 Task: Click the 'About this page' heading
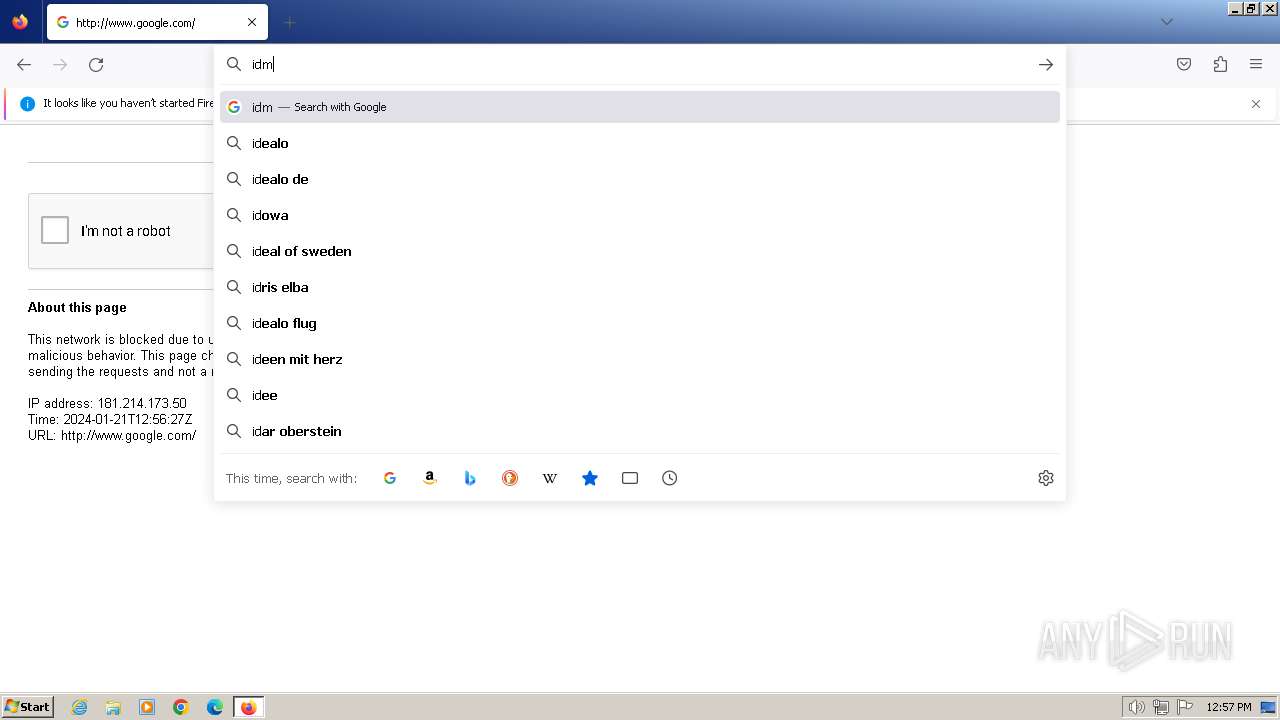pyautogui.click(x=77, y=307)
